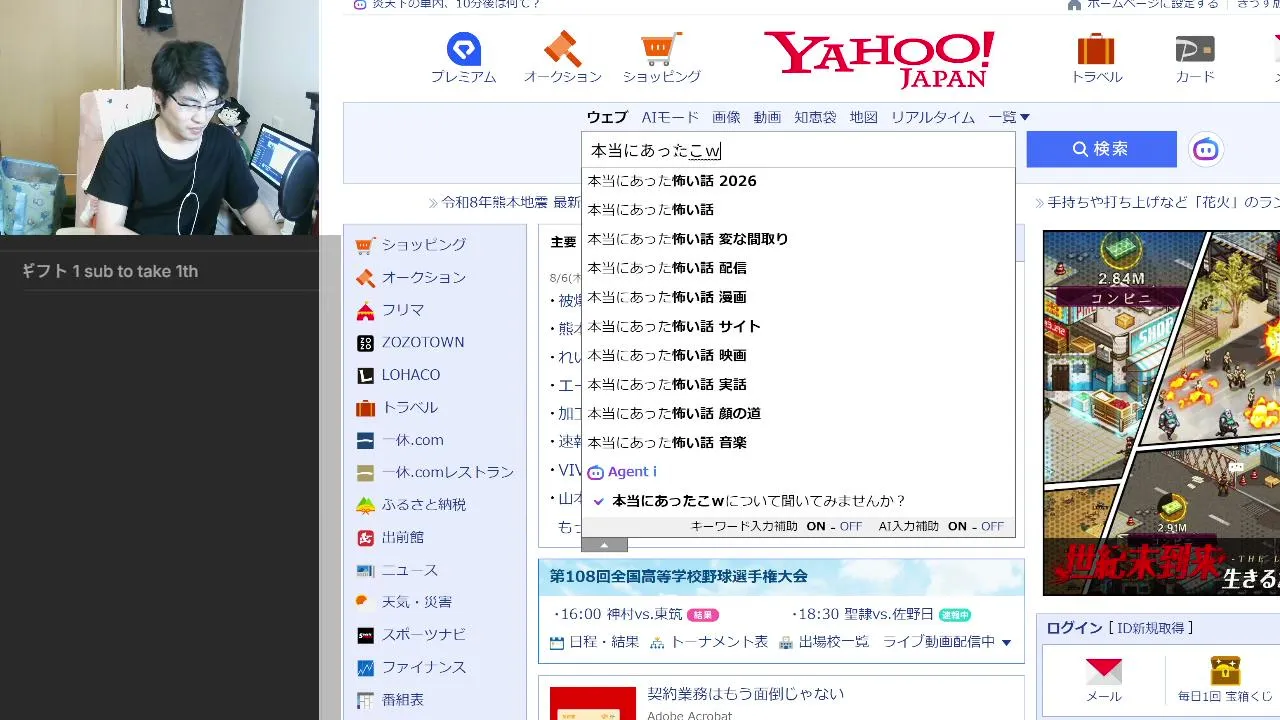Turn キーワード入力補助 OFF
Viewport: 1280px width, 720px height.
[851, 527]
